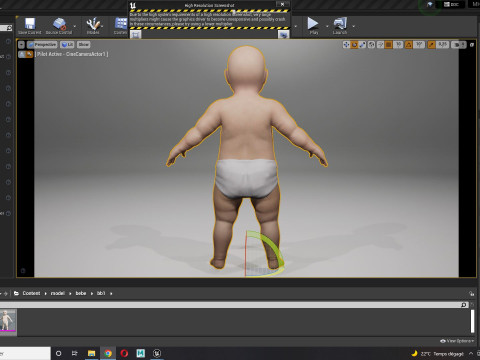Screen dimensions: 480x360
Task: Select the scale mode icon
Action: click(362, 44)
